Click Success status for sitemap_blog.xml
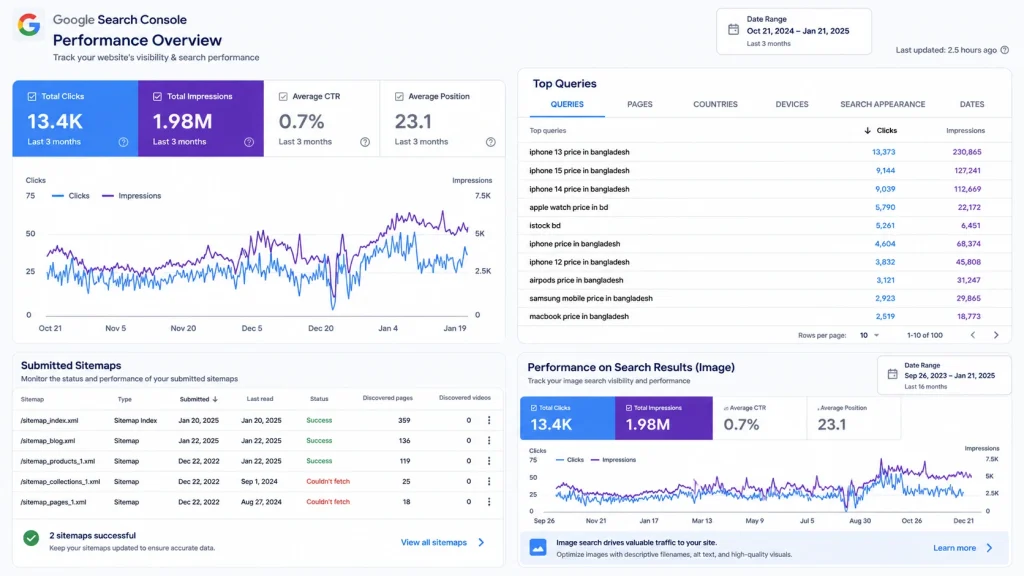Screen dimensions: 1024x576 pyautogui.click(x=319, y=441)
